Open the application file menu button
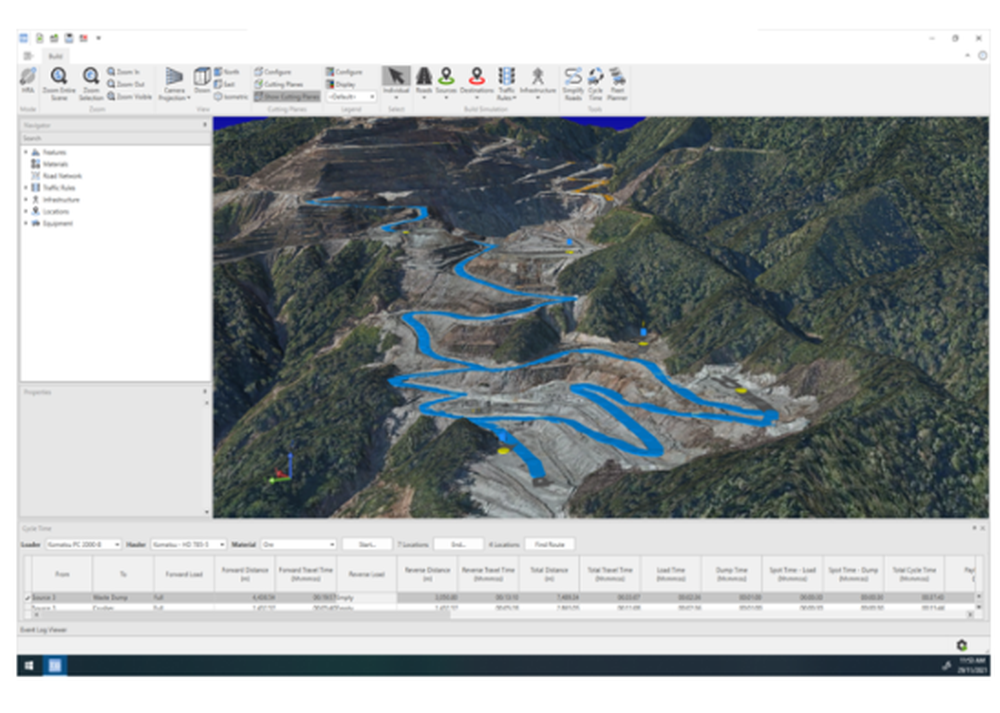The width and height of the screenshot is (1000, 713). pos(28,56)
